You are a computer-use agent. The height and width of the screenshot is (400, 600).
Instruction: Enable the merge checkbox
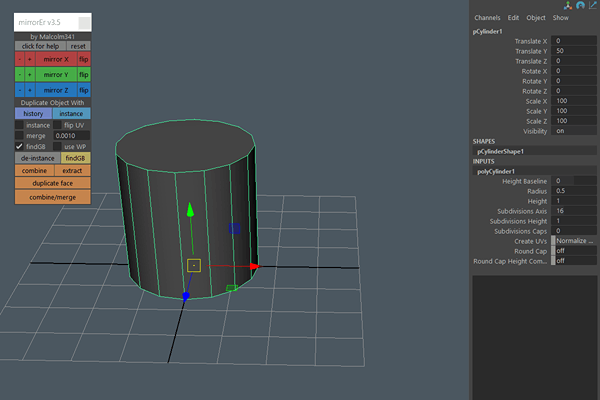tap(19, 135)
